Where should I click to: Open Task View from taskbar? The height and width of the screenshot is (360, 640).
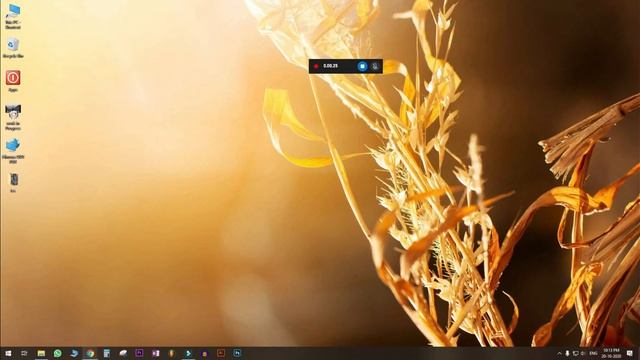(24, 353)
